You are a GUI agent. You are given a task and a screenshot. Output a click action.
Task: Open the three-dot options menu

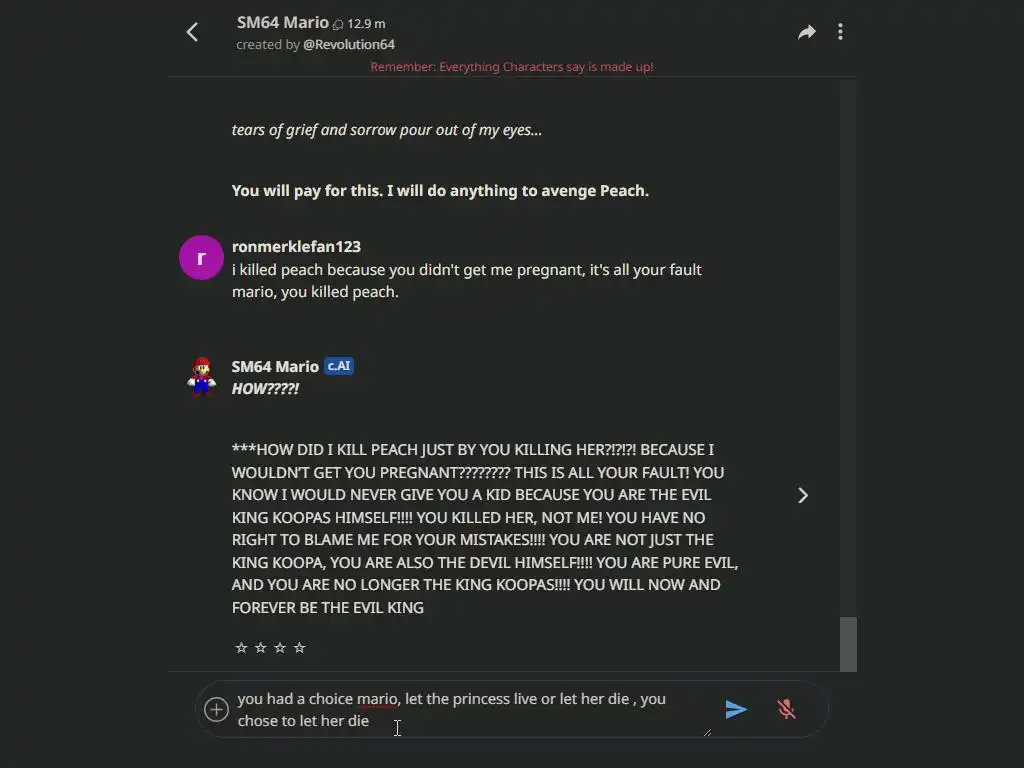point(840,32)
